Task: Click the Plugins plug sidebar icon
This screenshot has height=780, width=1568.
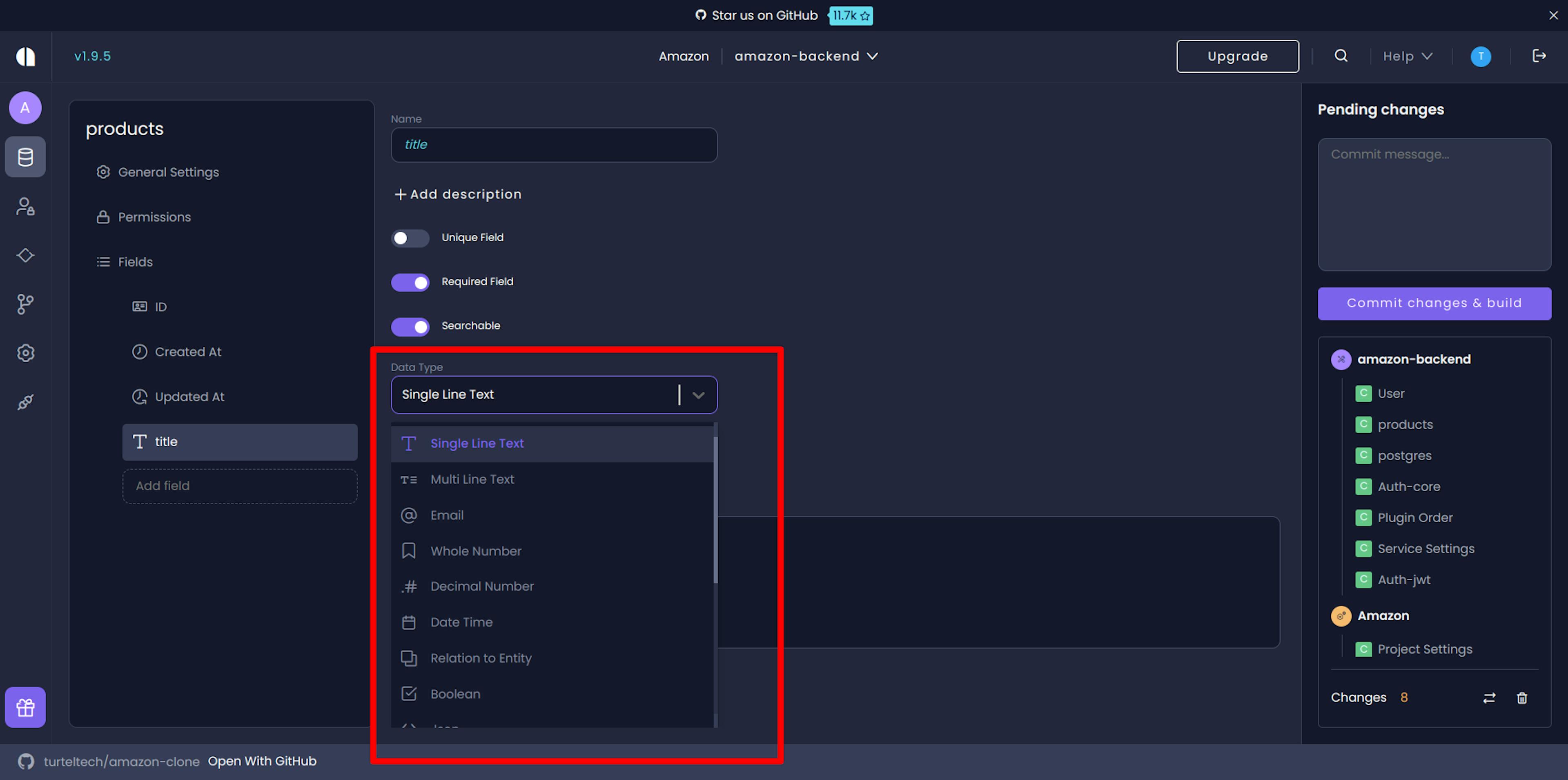Action: click(x=25, y=402)
